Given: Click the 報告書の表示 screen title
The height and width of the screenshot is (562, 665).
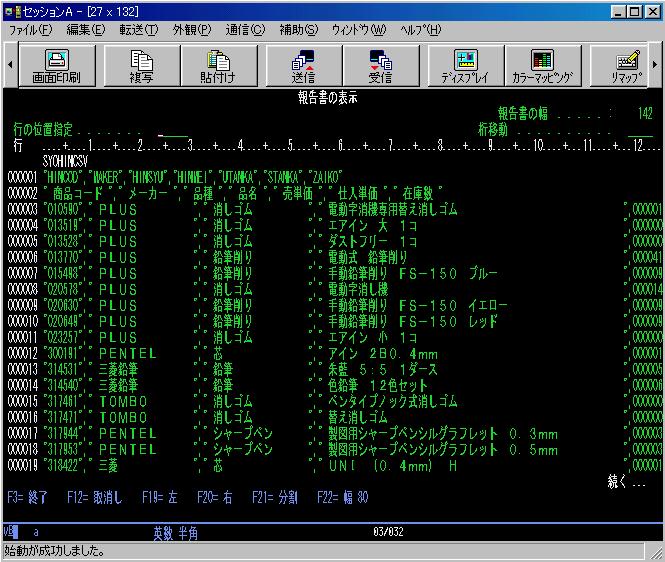Looking at the screenshot, I should tap(327, 98).
